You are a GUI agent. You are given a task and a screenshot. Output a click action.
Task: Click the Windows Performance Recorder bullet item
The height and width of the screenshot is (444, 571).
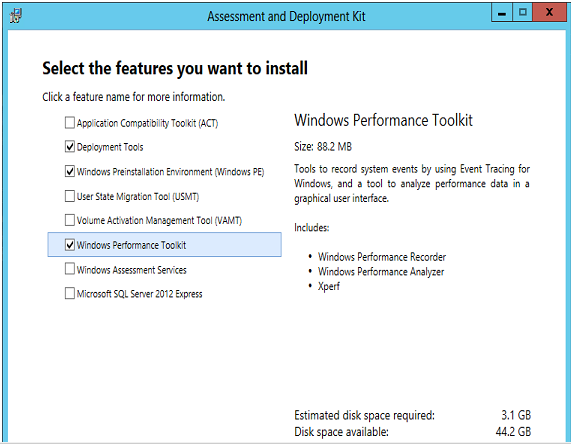point(382,257)
